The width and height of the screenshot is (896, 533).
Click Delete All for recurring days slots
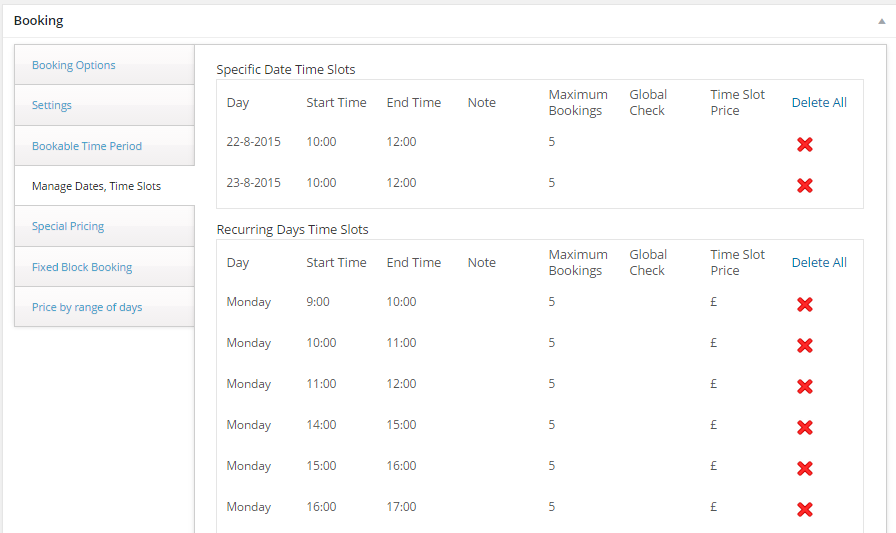pyautogui.click(x=819, y=262)
